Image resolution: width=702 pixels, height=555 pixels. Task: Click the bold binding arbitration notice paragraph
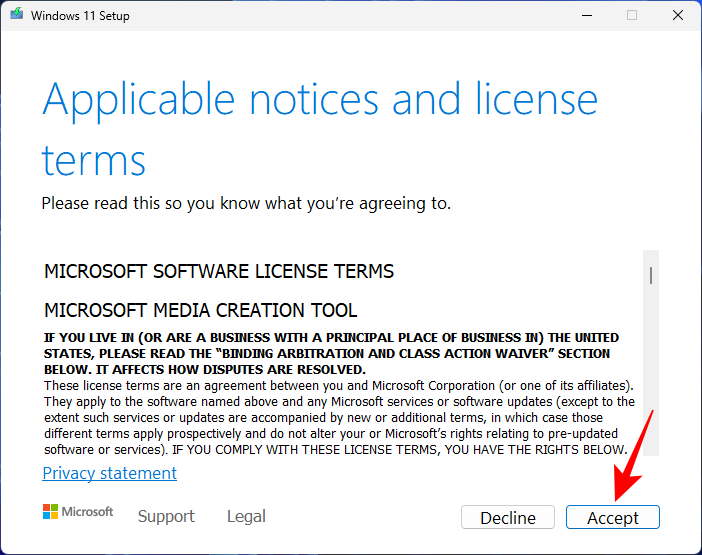[x=330, y=353]
